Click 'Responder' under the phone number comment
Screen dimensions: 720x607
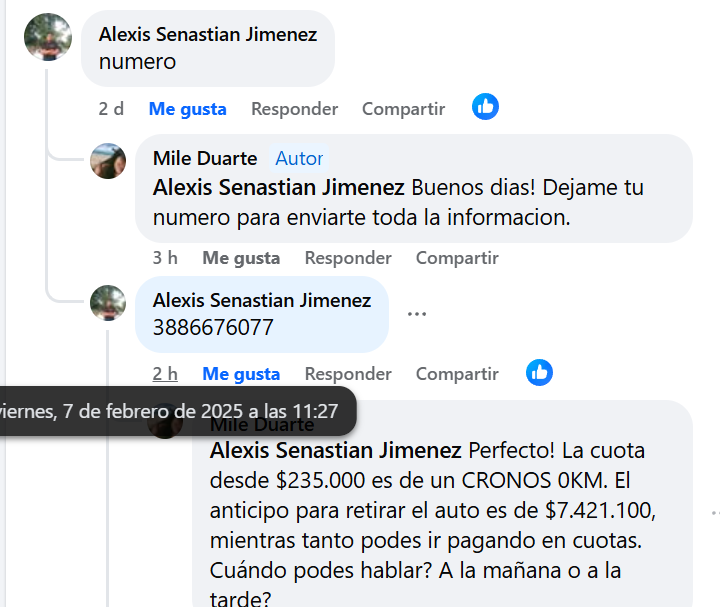click(348, 374)
